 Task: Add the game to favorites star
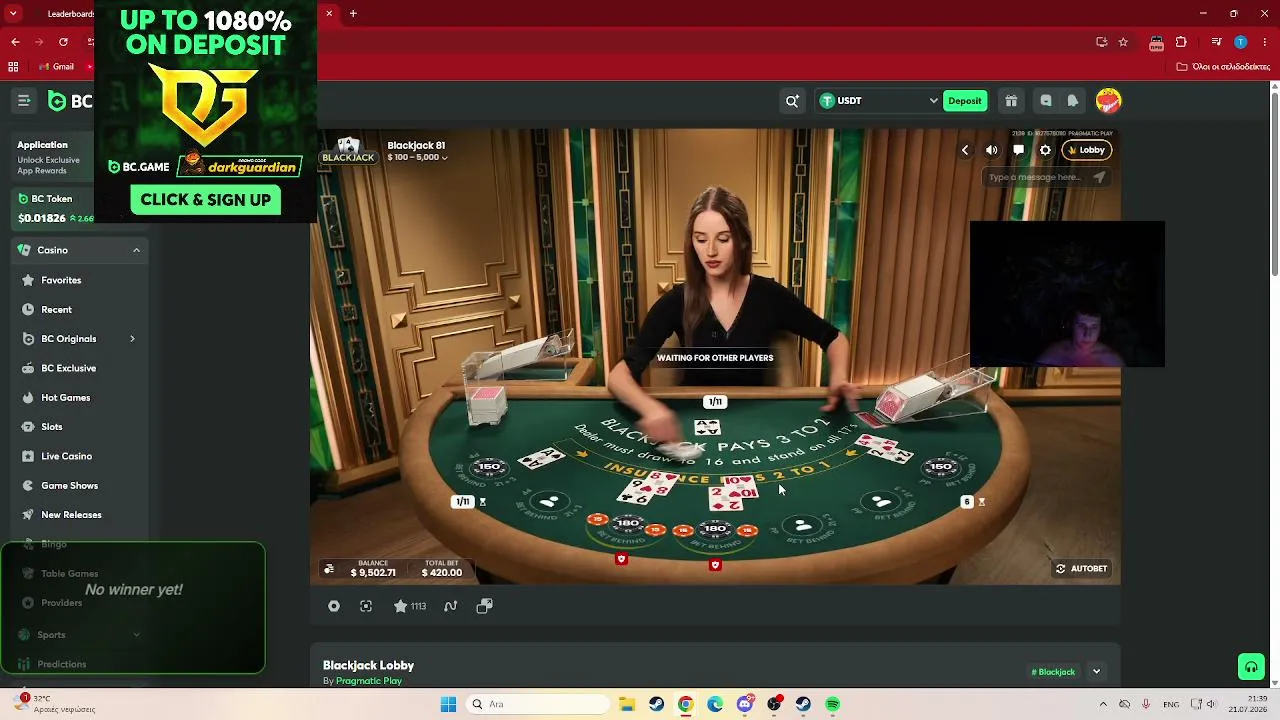[x=400, y=606]
